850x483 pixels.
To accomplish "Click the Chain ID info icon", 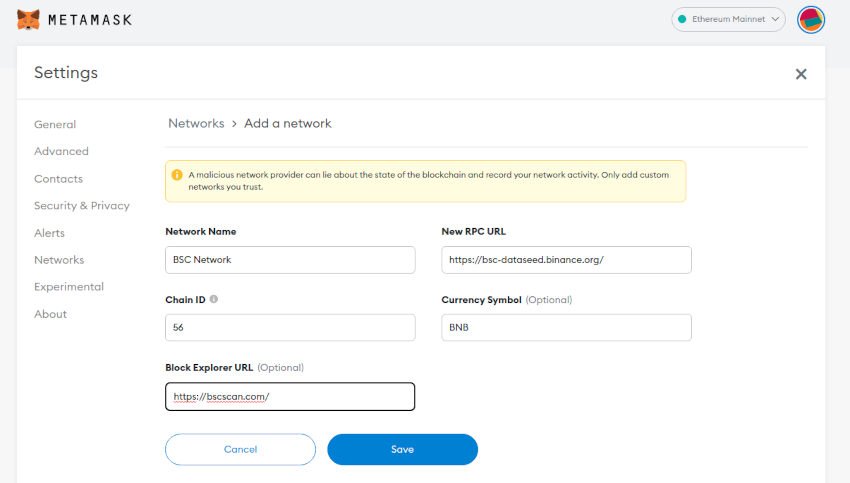I will (214, 299).
